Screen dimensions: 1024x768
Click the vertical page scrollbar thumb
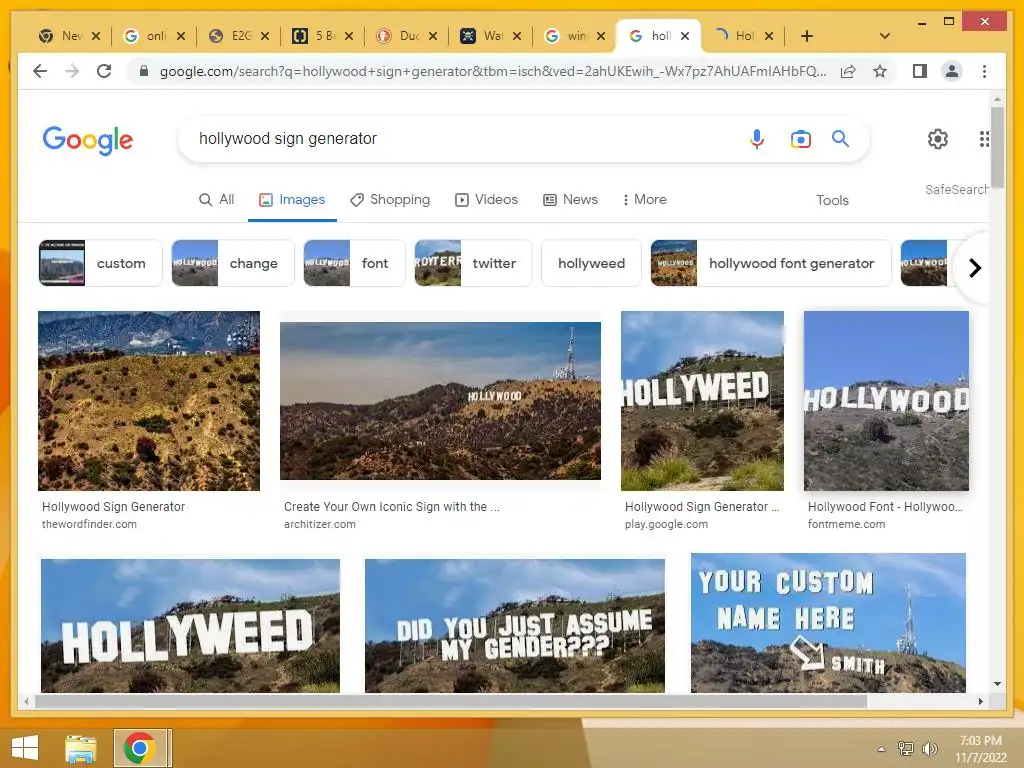(x=997, y=147)
